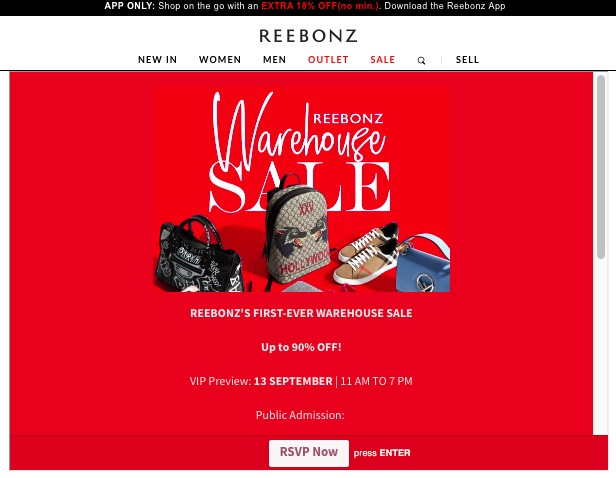Open the WOMEN menu

coord(220,60)
